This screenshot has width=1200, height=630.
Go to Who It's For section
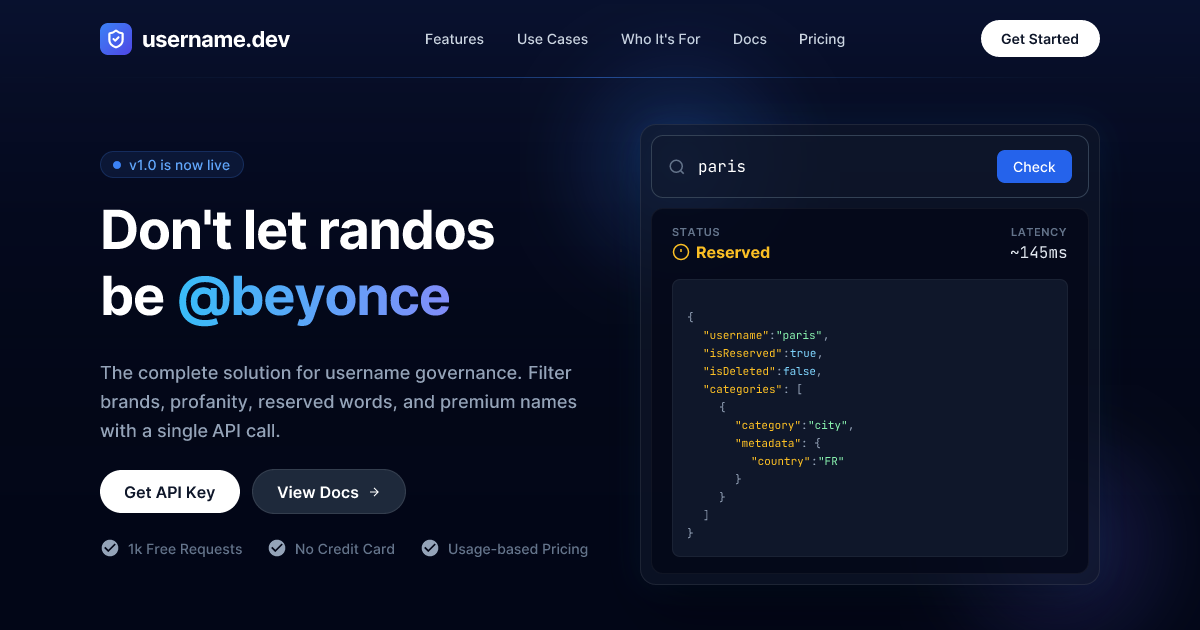[x=660, y=39]
